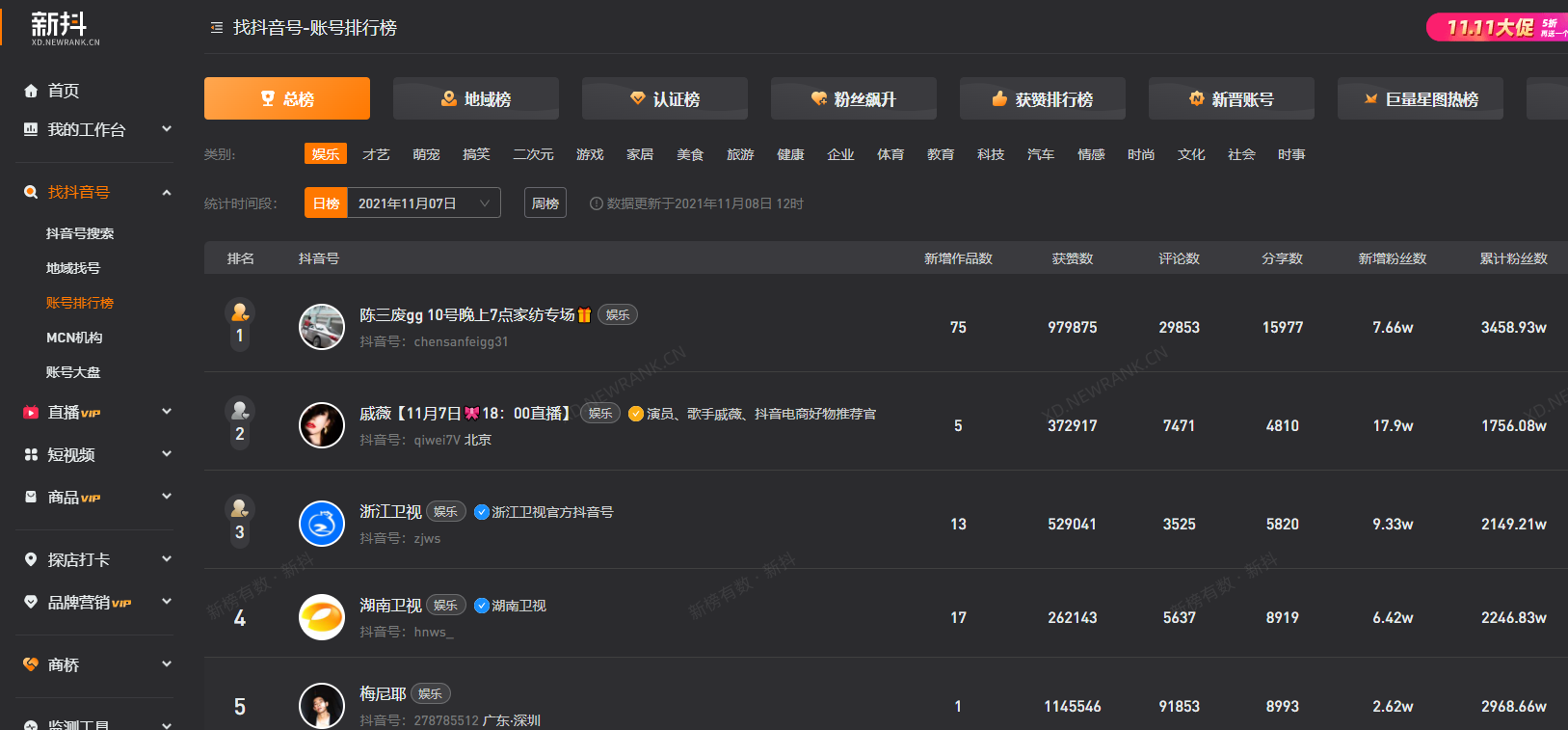Click 累计粉丝数 column header

click(x=1514, y=258)
